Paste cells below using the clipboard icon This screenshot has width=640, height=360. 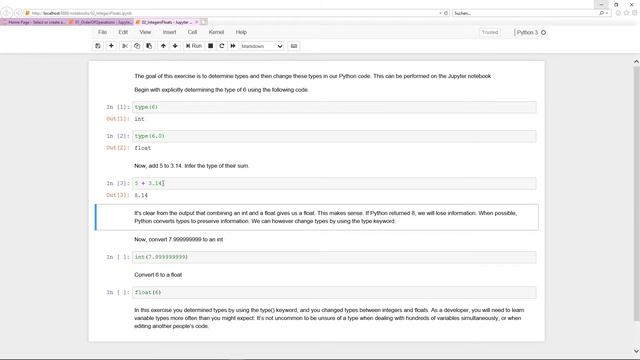[x=149, y=46]
